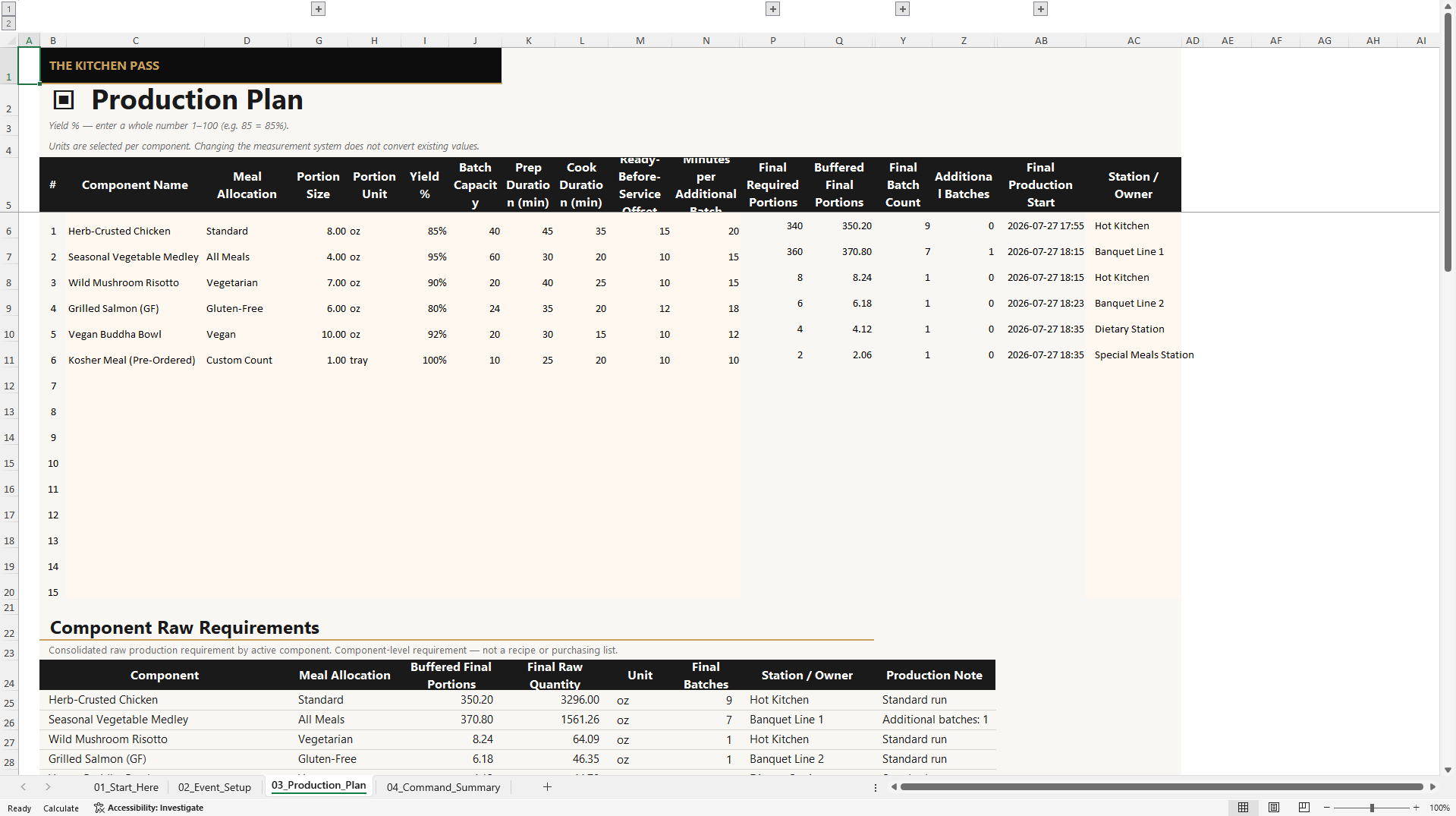The height and width of the screenshot is (816, 1456).
Task: Expand the column group above column AB
Action: pos(1040,9)
